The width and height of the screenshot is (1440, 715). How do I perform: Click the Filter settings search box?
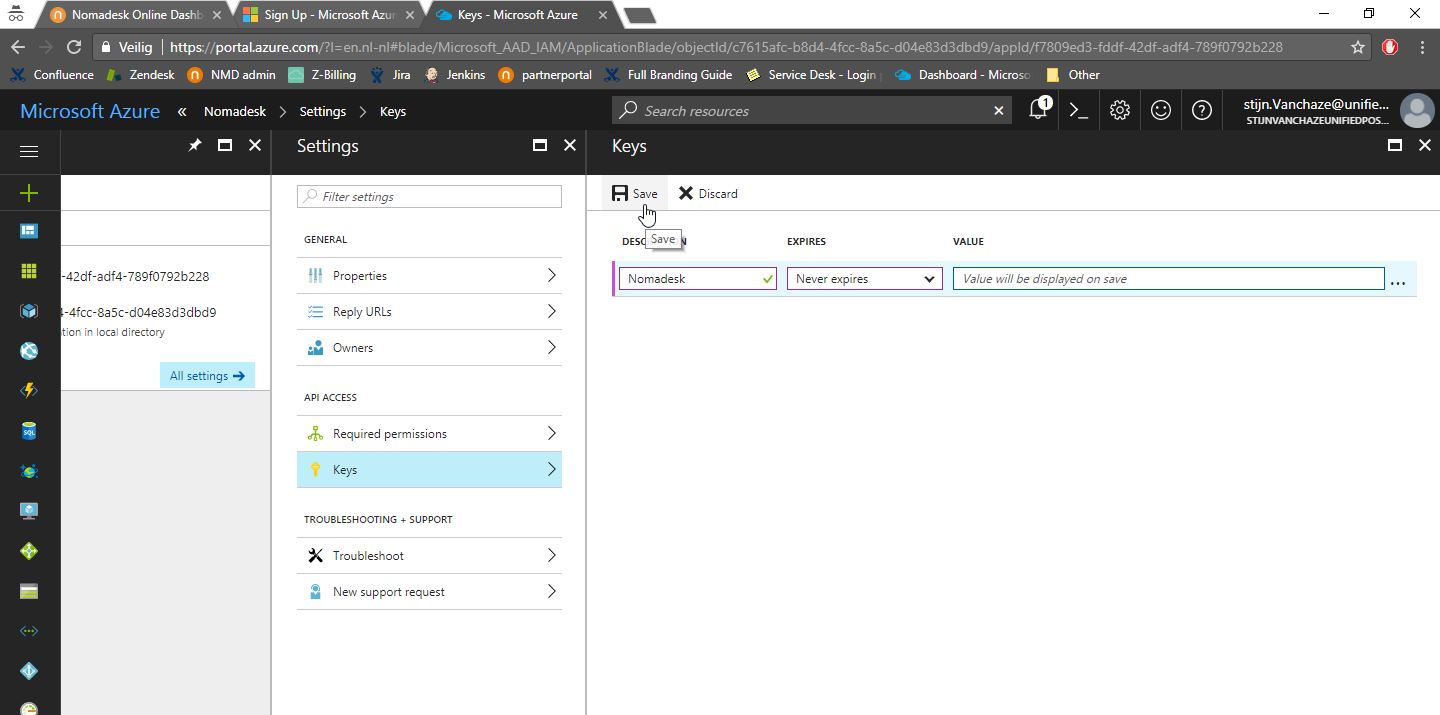tap(429, 197)
